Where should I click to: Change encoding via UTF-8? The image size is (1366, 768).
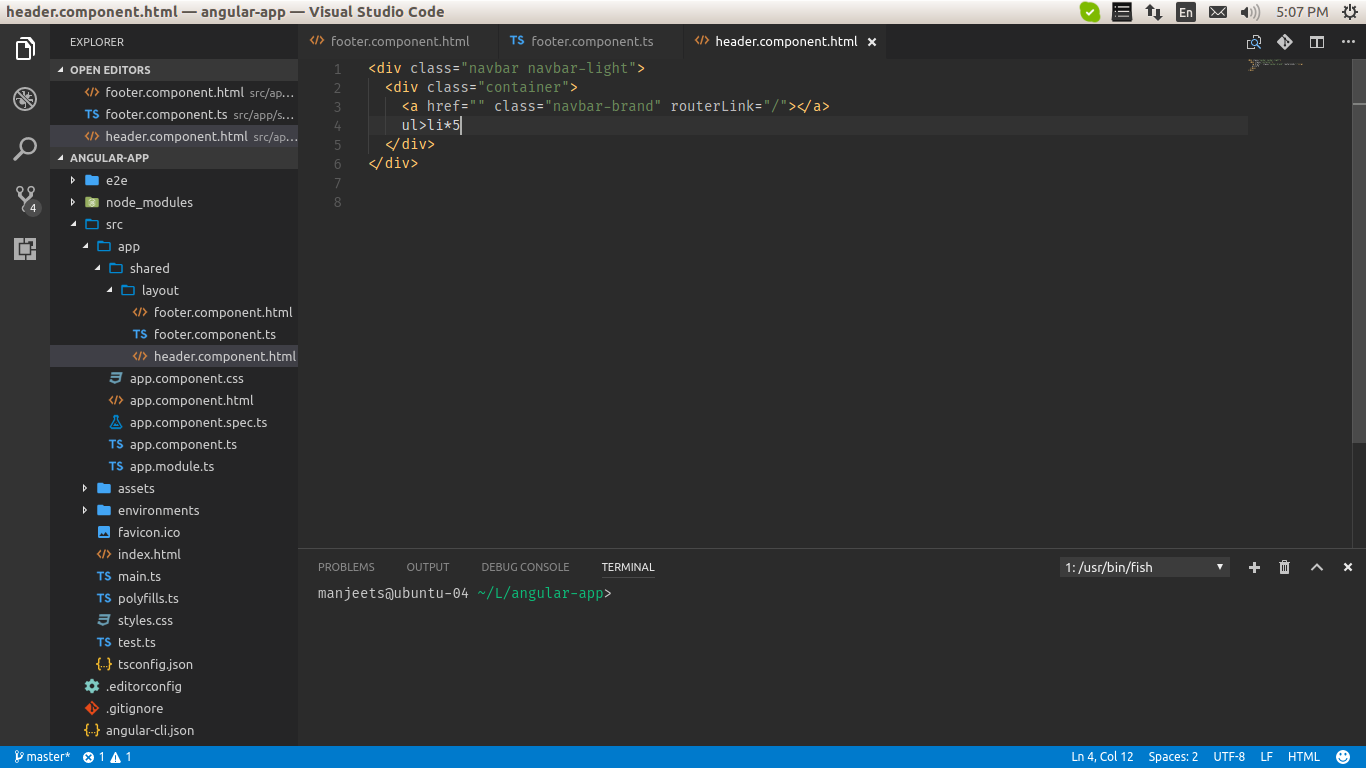pyautogui.click(x=1229, y=757)
